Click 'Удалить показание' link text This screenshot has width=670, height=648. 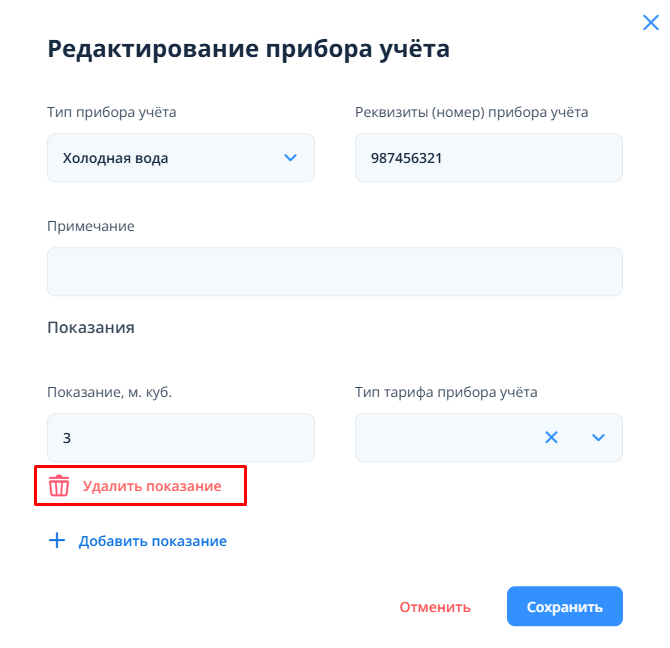coord(152,486)
